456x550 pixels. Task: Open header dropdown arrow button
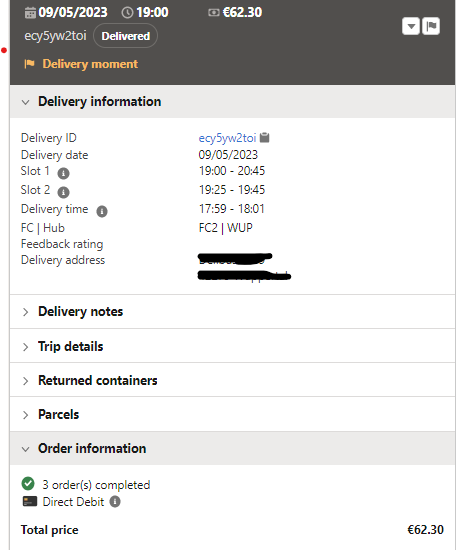(x=411, y=26)
